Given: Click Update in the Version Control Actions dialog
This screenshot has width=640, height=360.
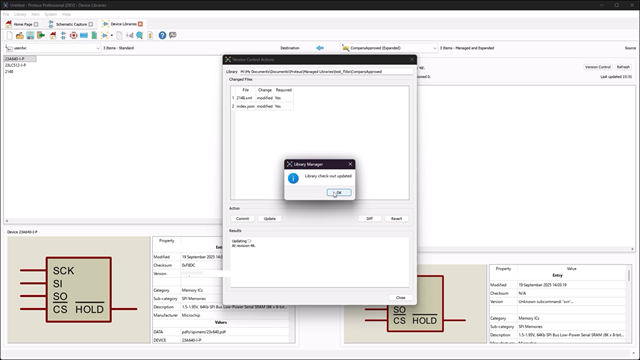Looking at the screenshot, I should [x=269, y=218].
